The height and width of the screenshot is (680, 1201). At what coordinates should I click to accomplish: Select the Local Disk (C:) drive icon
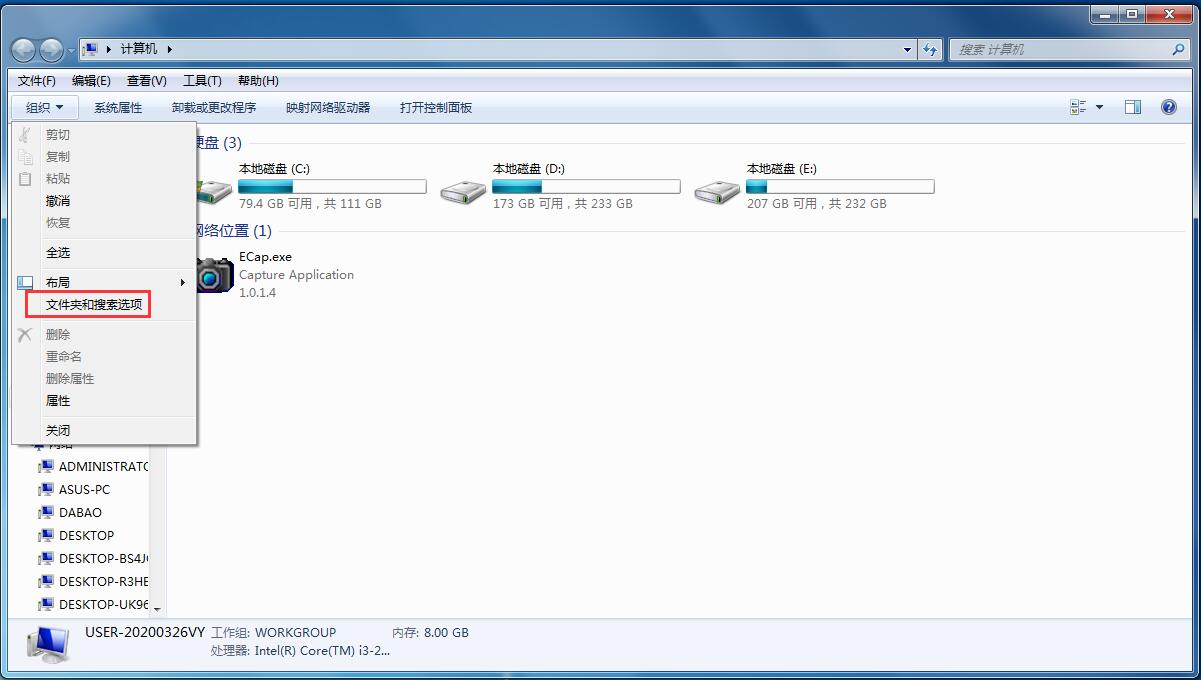coord(214,188)
